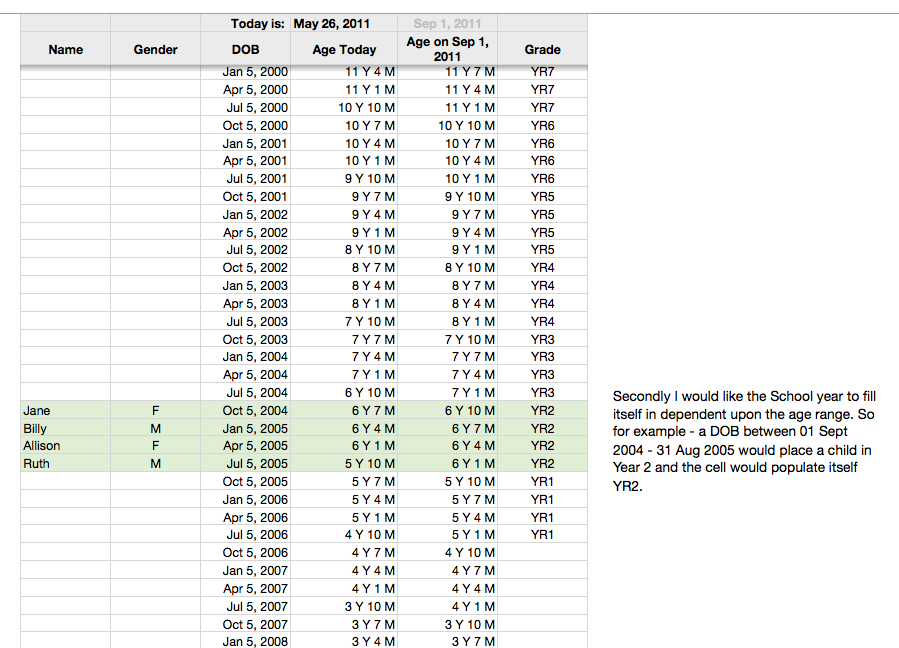Select DOB cell Jul 5, 2007

(x=245, y=606)
